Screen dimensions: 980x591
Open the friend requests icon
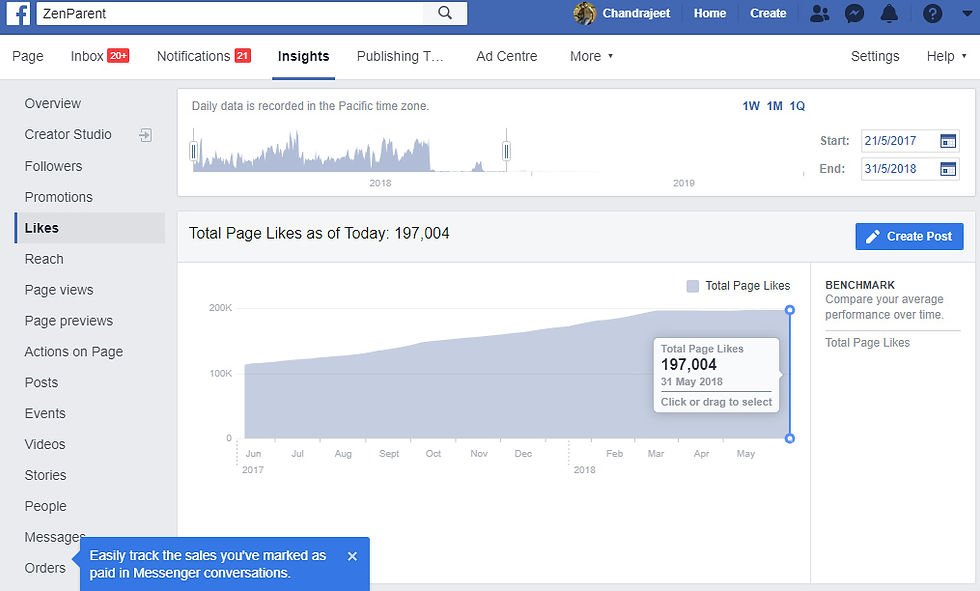click(x=819, y=13)
